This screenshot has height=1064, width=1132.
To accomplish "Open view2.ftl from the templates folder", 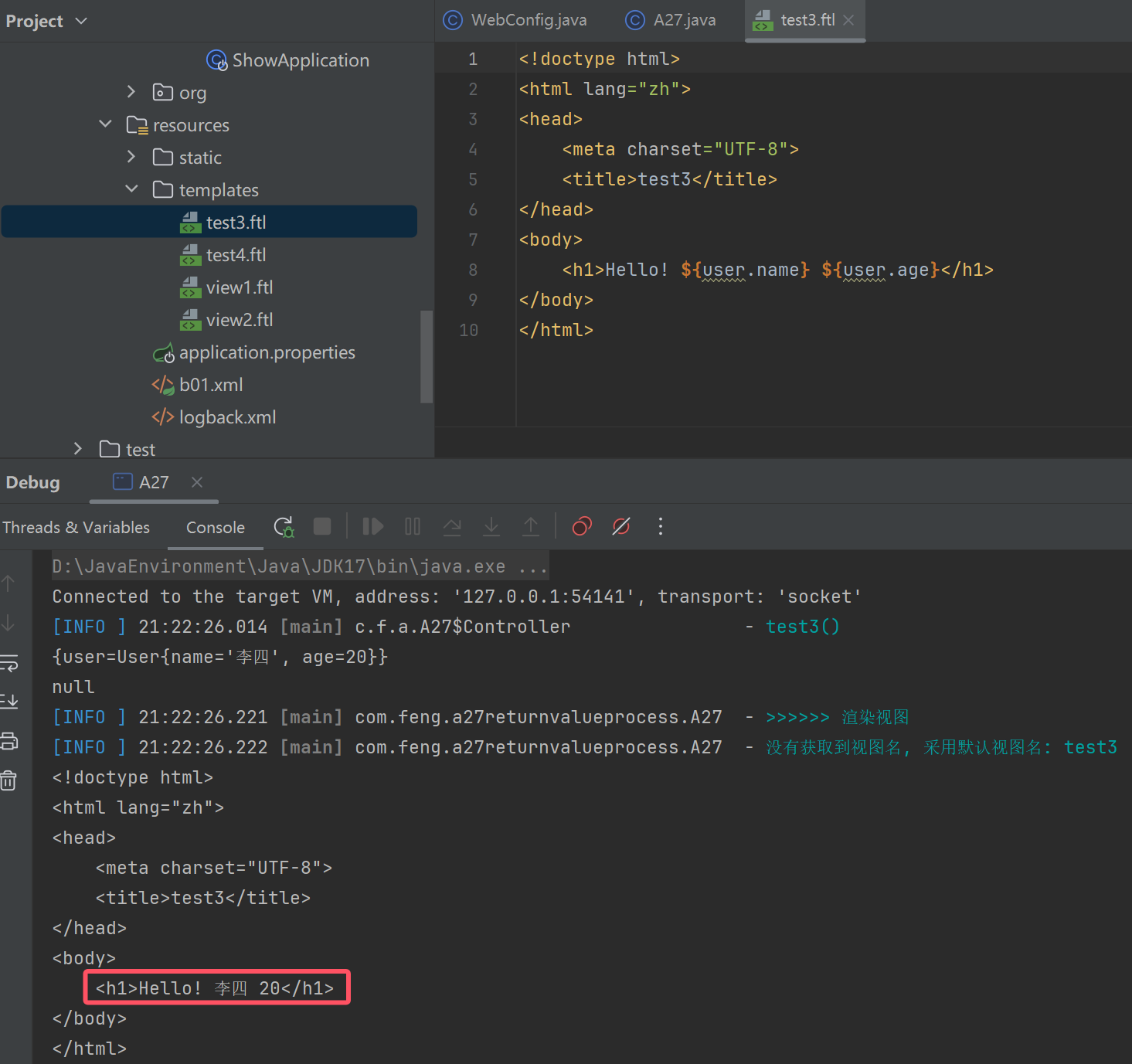I will coord(226,320).
